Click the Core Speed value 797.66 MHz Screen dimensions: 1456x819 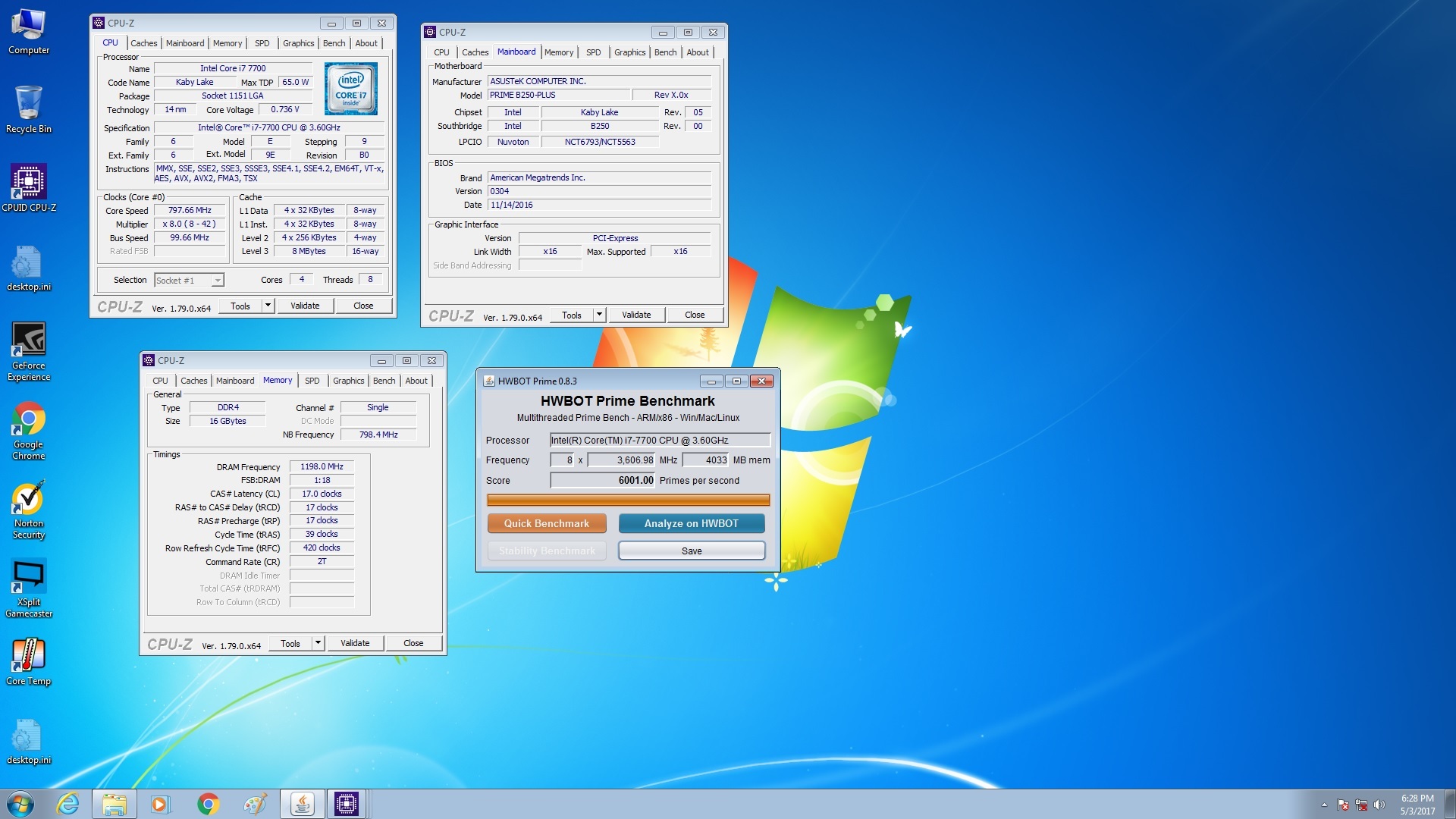[190, 210]
